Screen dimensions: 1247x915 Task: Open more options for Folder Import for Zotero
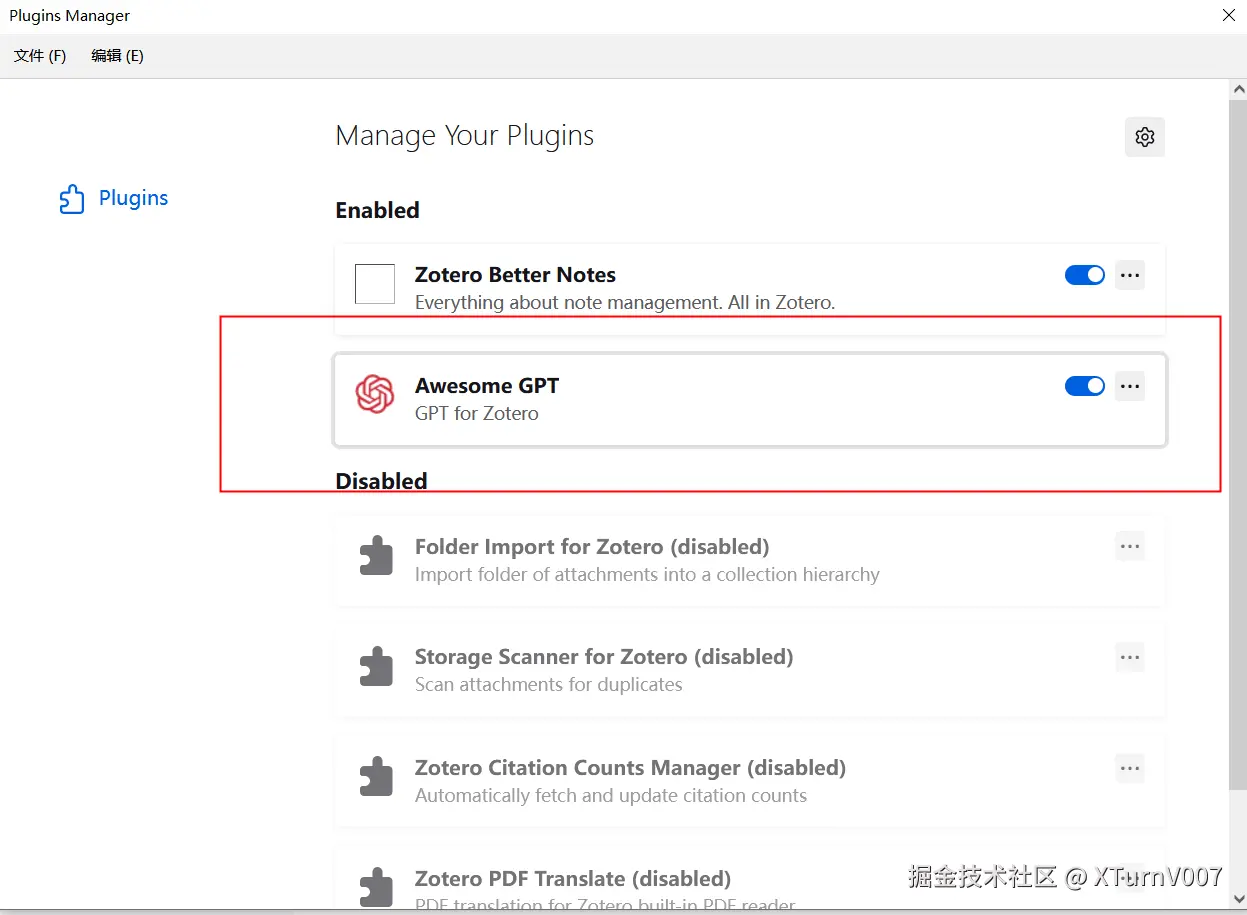coord(1130,547)
